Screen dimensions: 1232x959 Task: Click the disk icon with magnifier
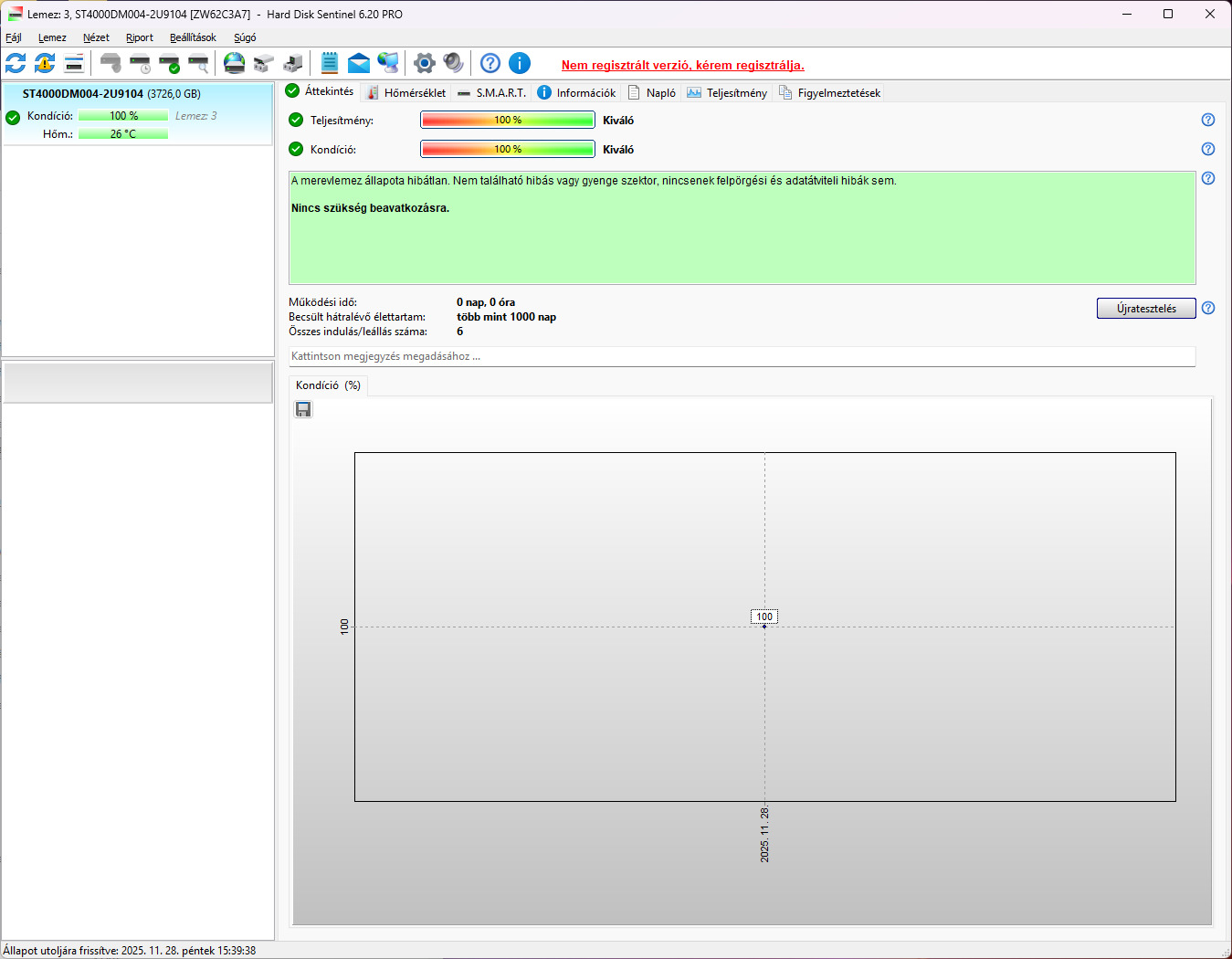[198, 63]
